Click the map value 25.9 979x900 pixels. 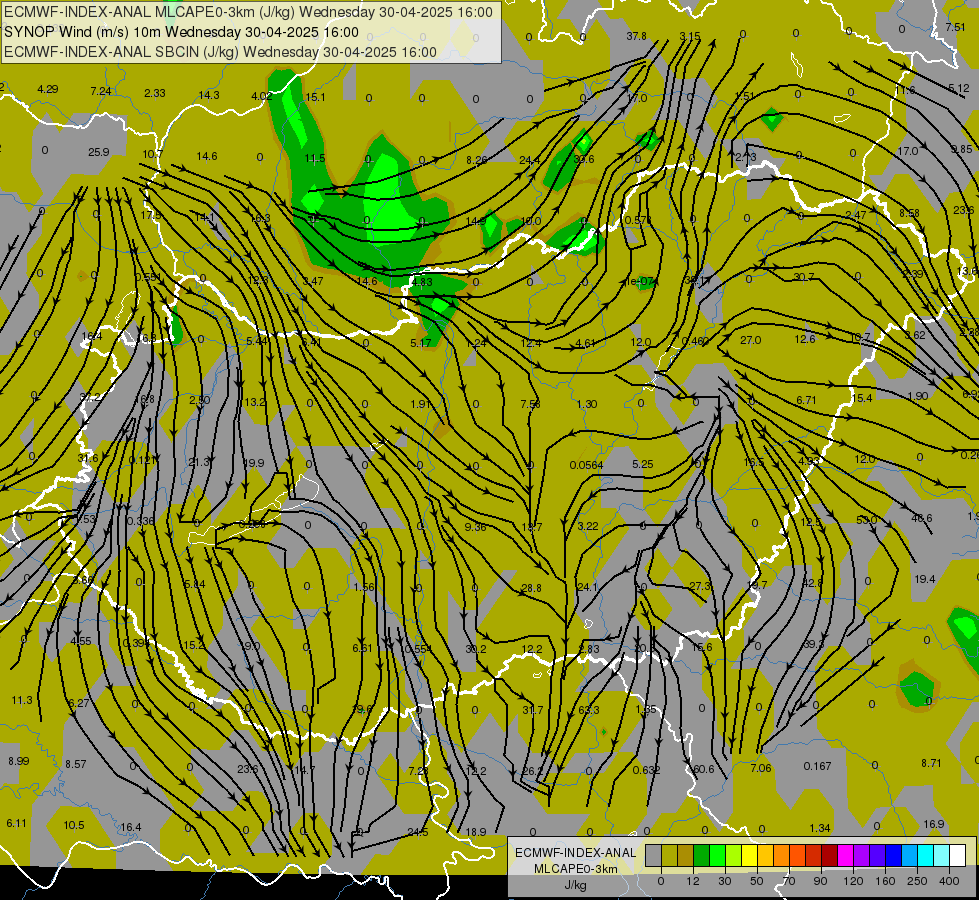(x=99, y=152)
